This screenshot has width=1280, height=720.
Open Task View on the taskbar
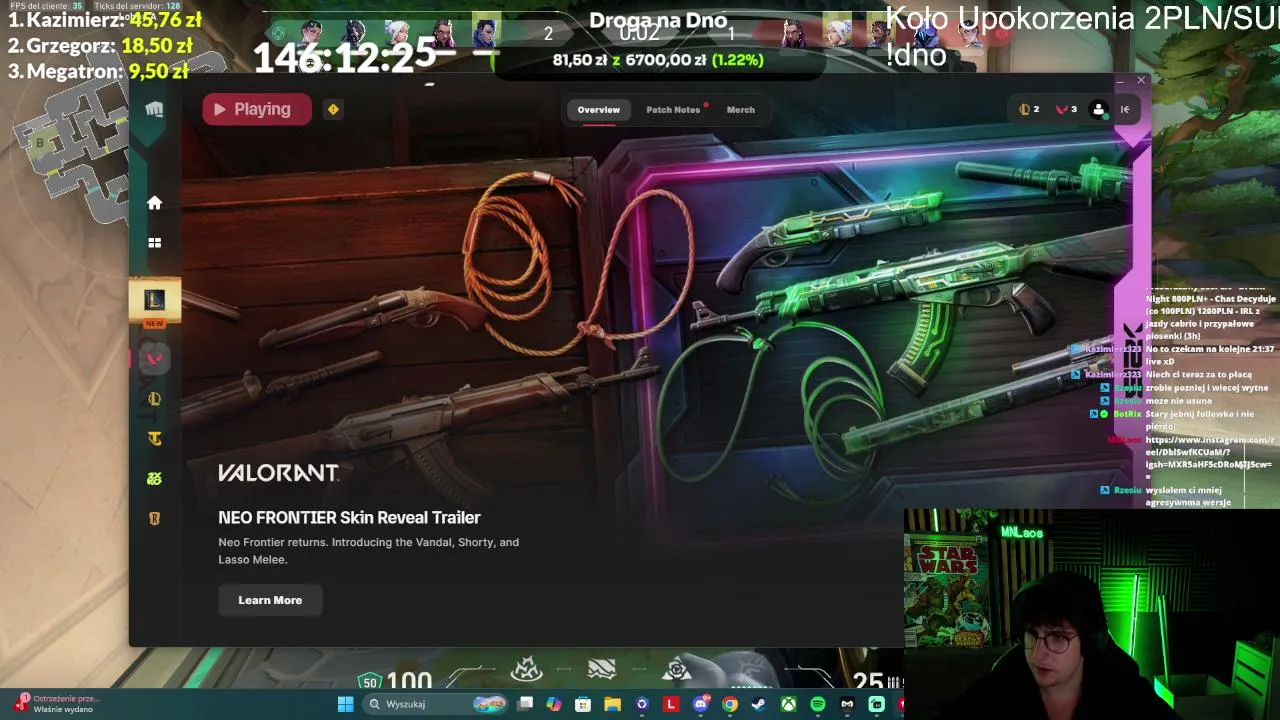click(525, 704)
